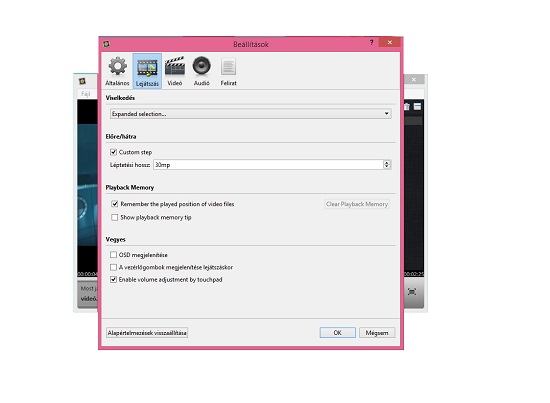Viewport: 550px width, 403px height.
Task: Increase step length with up arrow
Action: 387,162
